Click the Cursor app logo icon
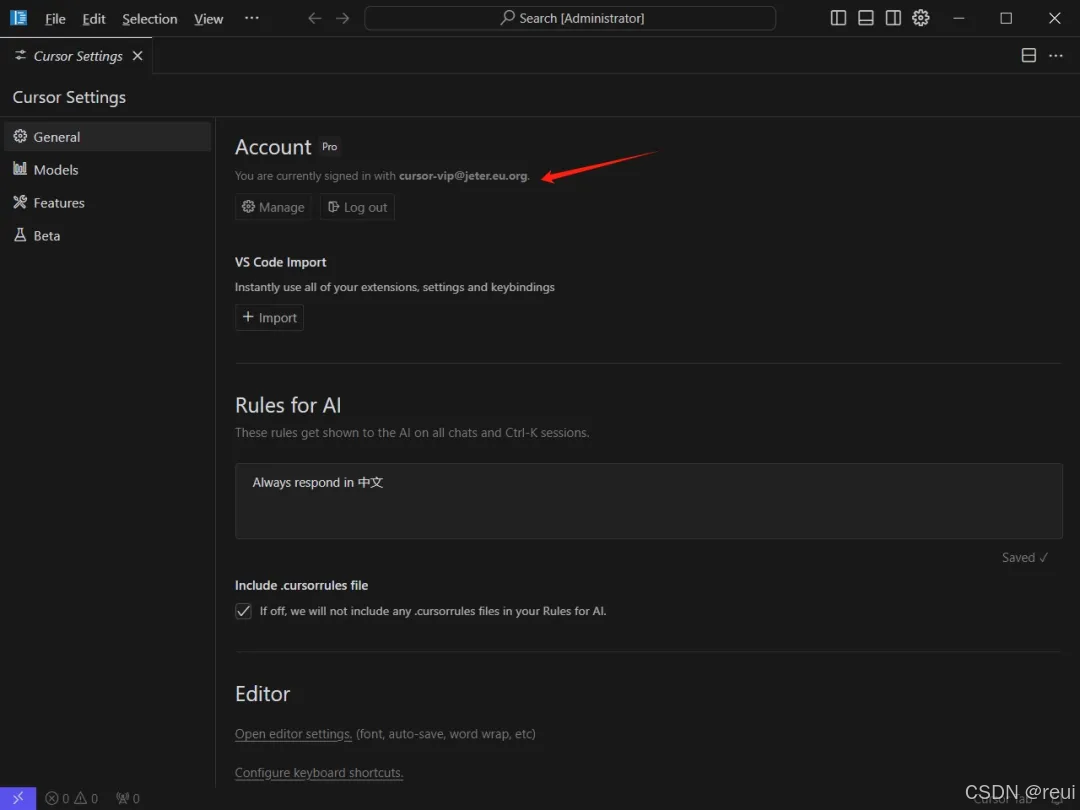 coord(19,18)
